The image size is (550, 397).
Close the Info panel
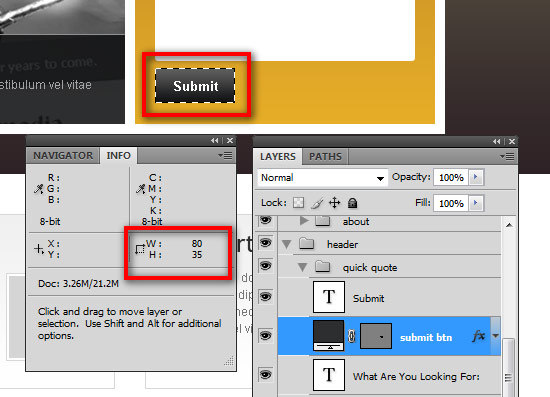[x=230, y=141]
